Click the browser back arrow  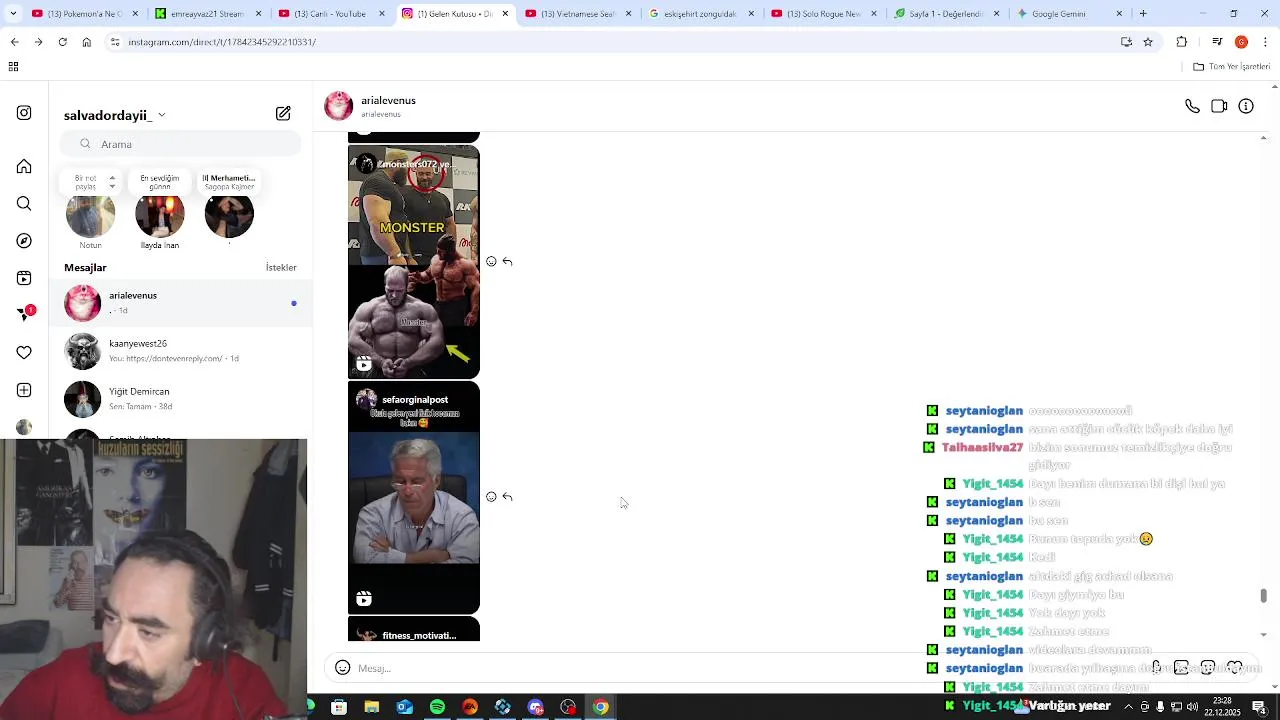tap(14, 42)
